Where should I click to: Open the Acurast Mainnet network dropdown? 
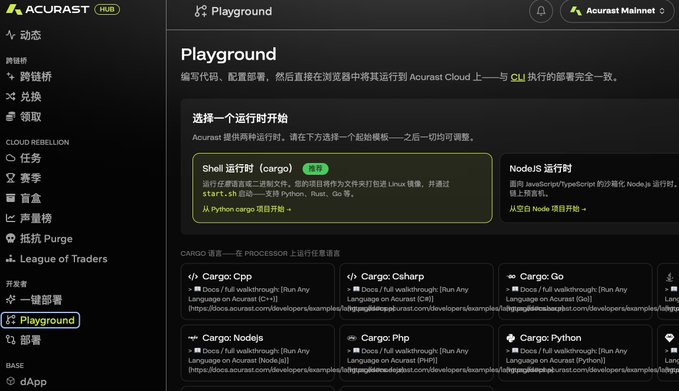click(x=617, y=11)
